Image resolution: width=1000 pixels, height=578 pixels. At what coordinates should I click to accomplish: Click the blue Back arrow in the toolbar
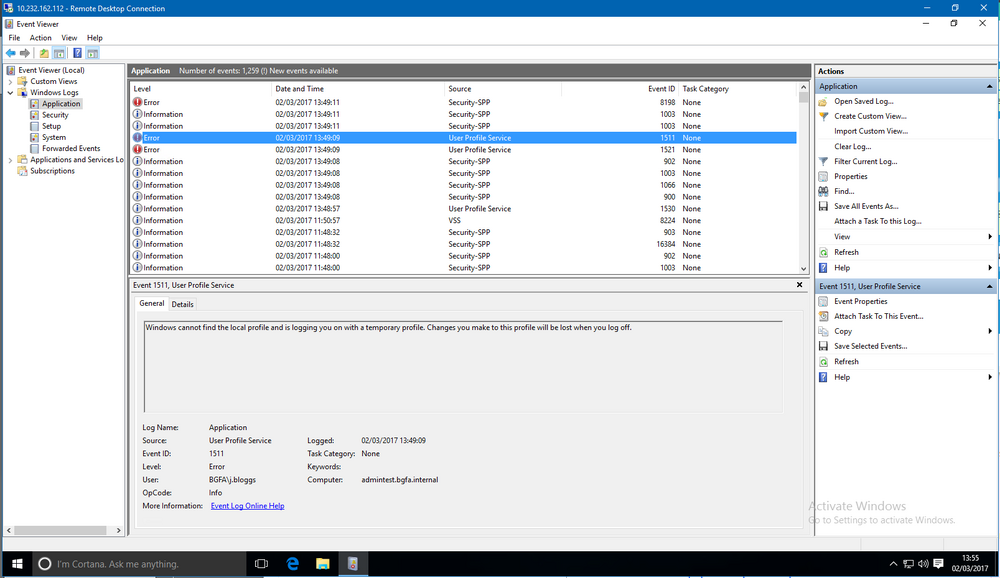(11, 53)
